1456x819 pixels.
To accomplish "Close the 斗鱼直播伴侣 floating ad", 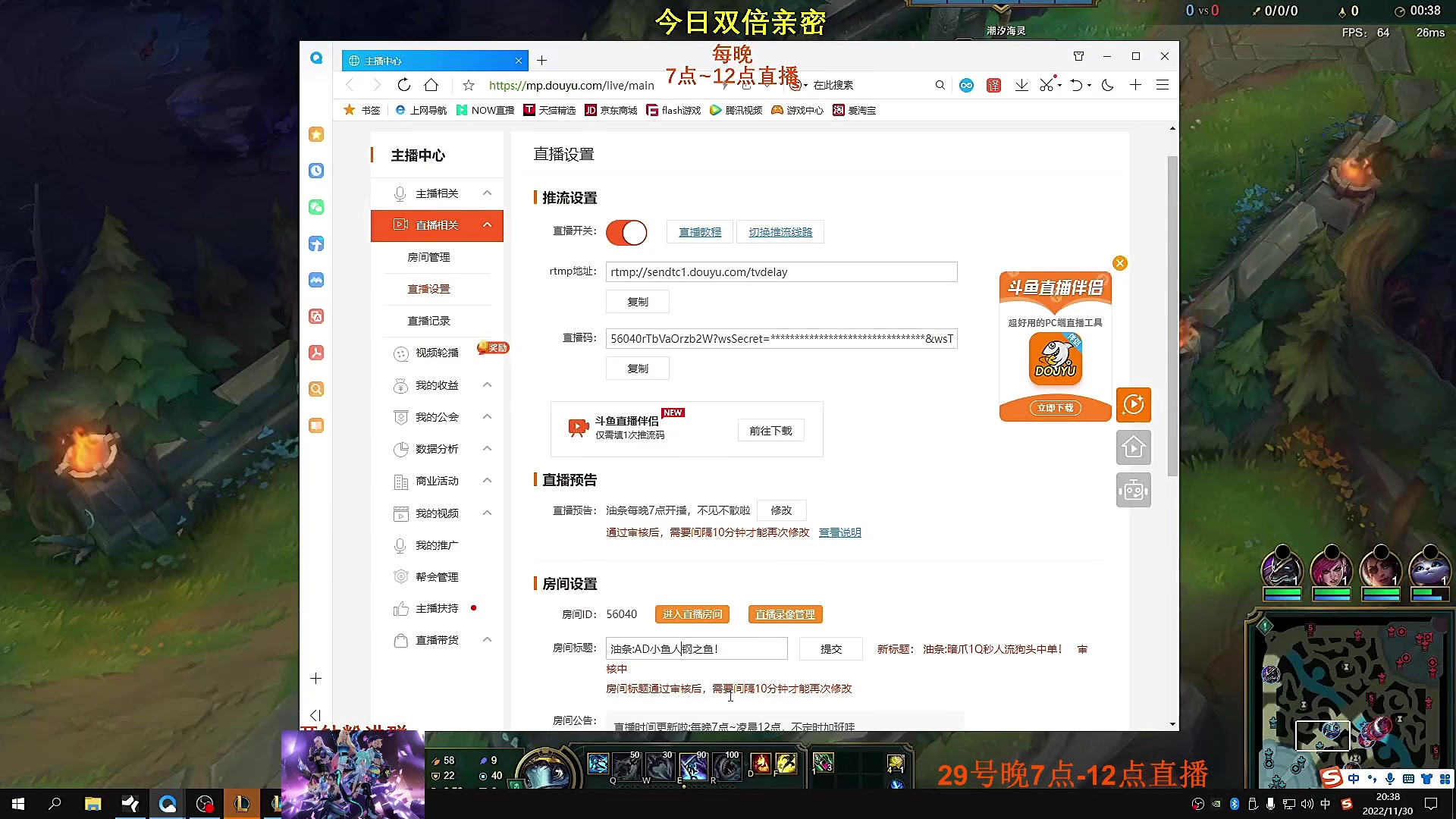I will (x=1120, y=263).
